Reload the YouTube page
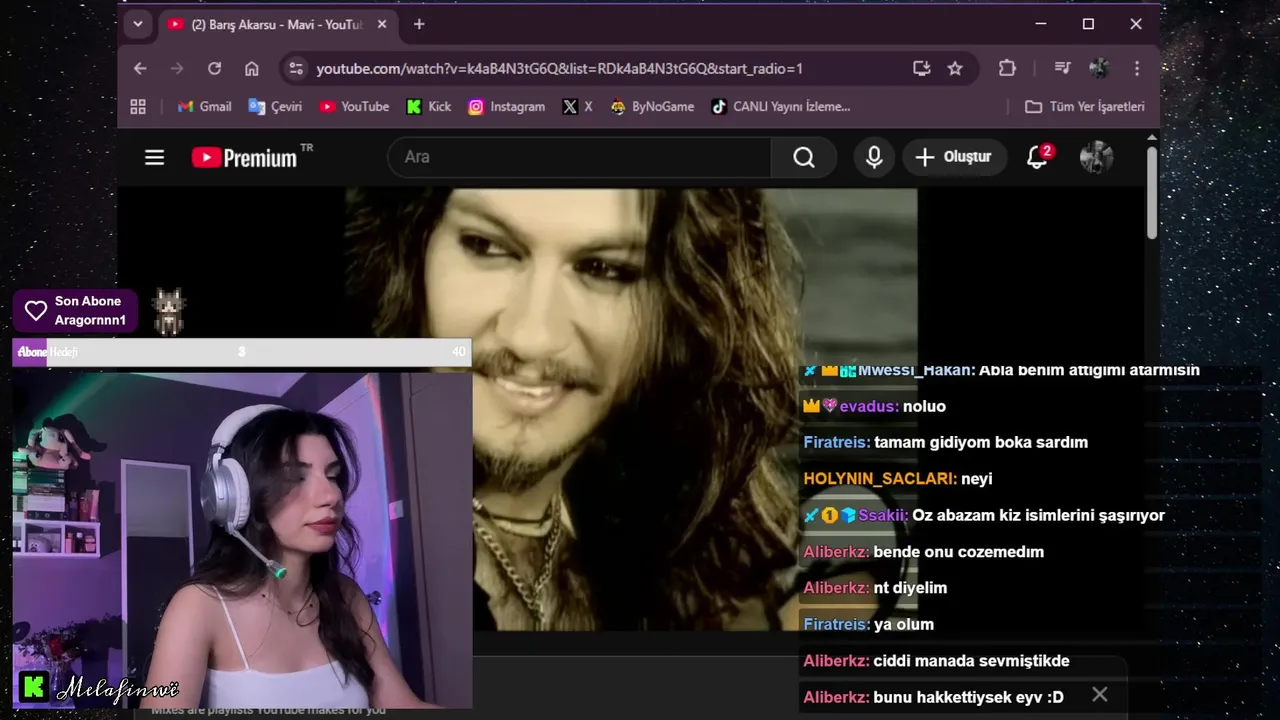This screenshot has height=720, width=1280. [214, 68]
